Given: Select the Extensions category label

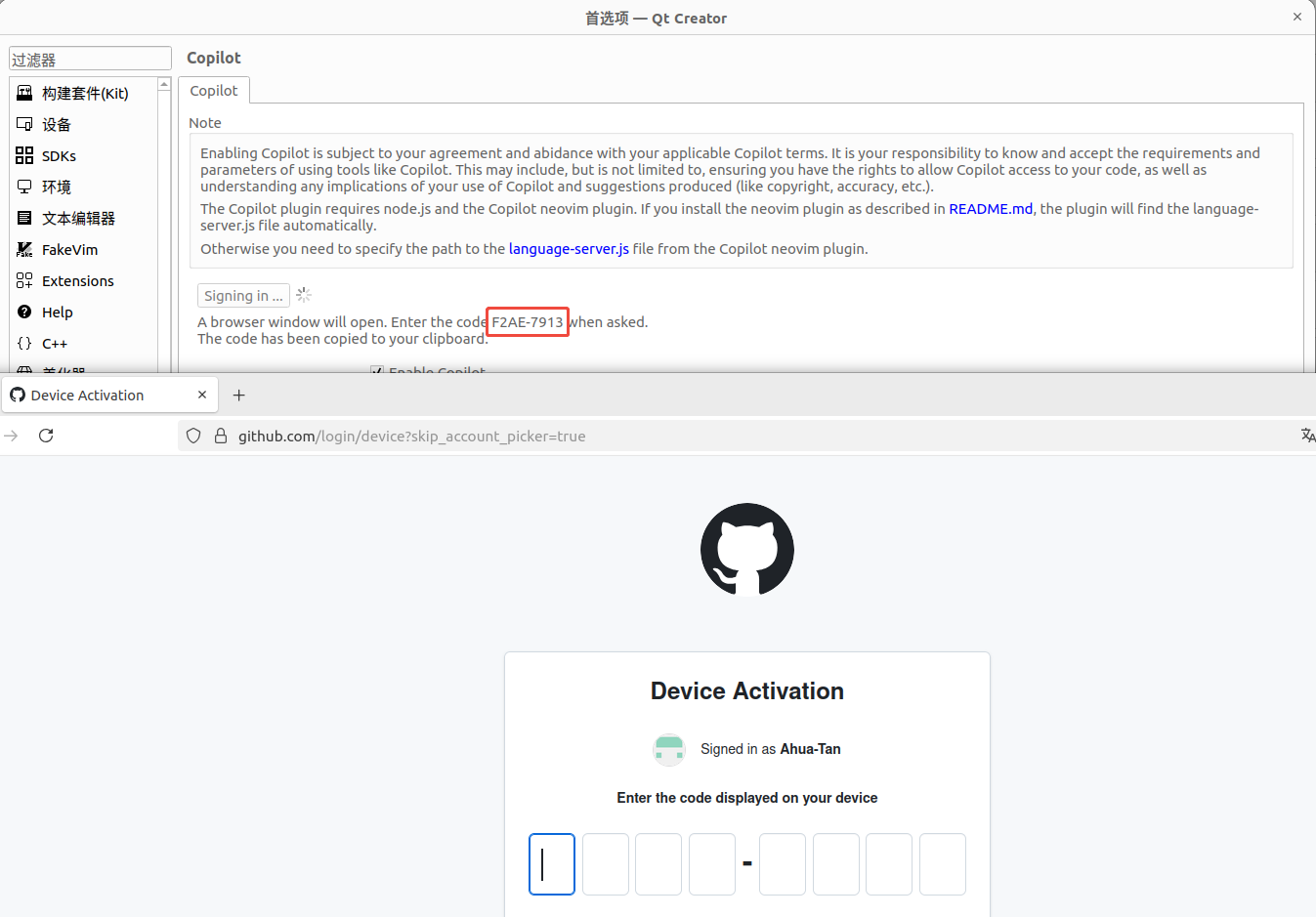Looking at the screenshot, I should pyautogui.click(x=78, y=280).
